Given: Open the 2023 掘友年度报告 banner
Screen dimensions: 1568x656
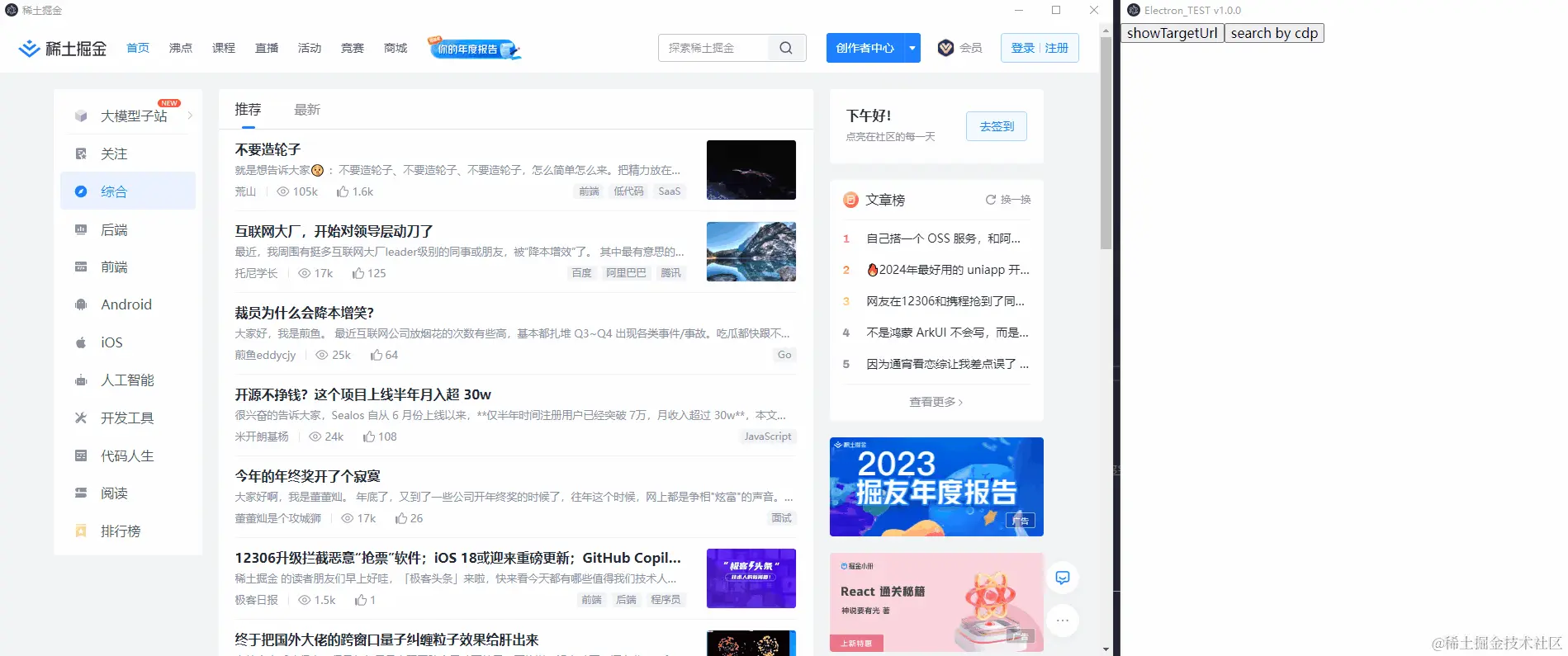Looking at the screenshot, I should click(936, 487).
